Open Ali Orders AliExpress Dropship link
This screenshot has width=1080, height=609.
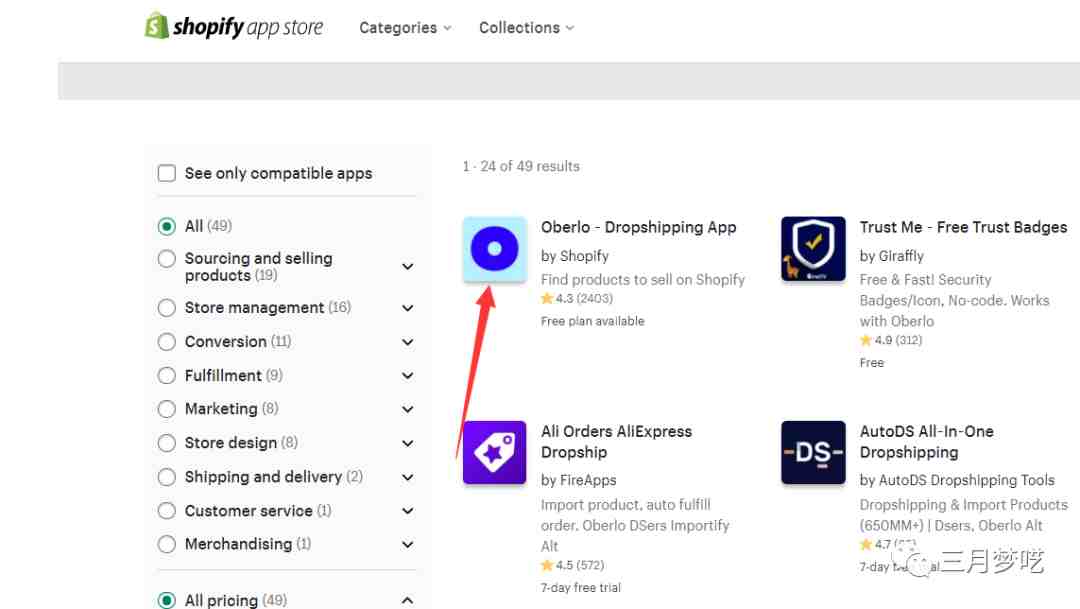[616, 442]
